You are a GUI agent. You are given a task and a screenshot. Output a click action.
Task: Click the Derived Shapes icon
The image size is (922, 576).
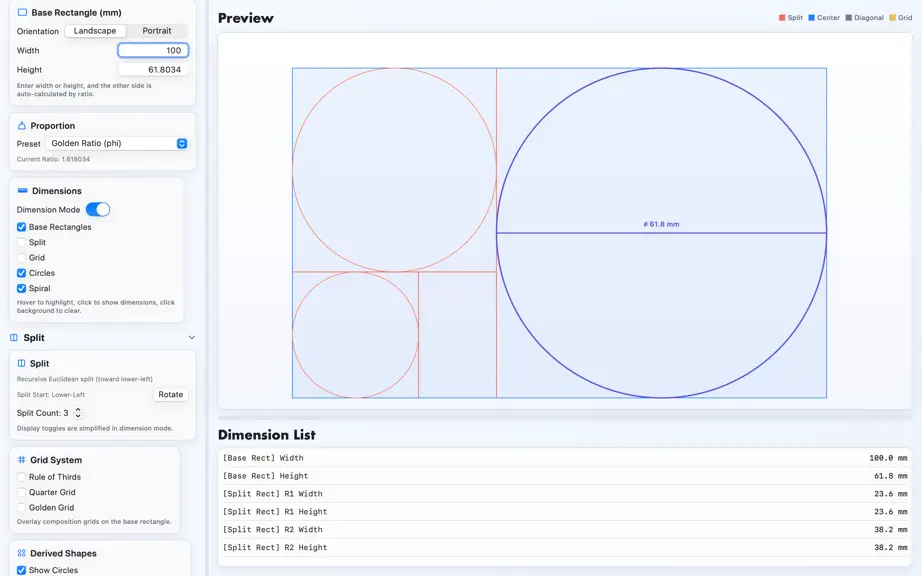(x=22, y=553)
